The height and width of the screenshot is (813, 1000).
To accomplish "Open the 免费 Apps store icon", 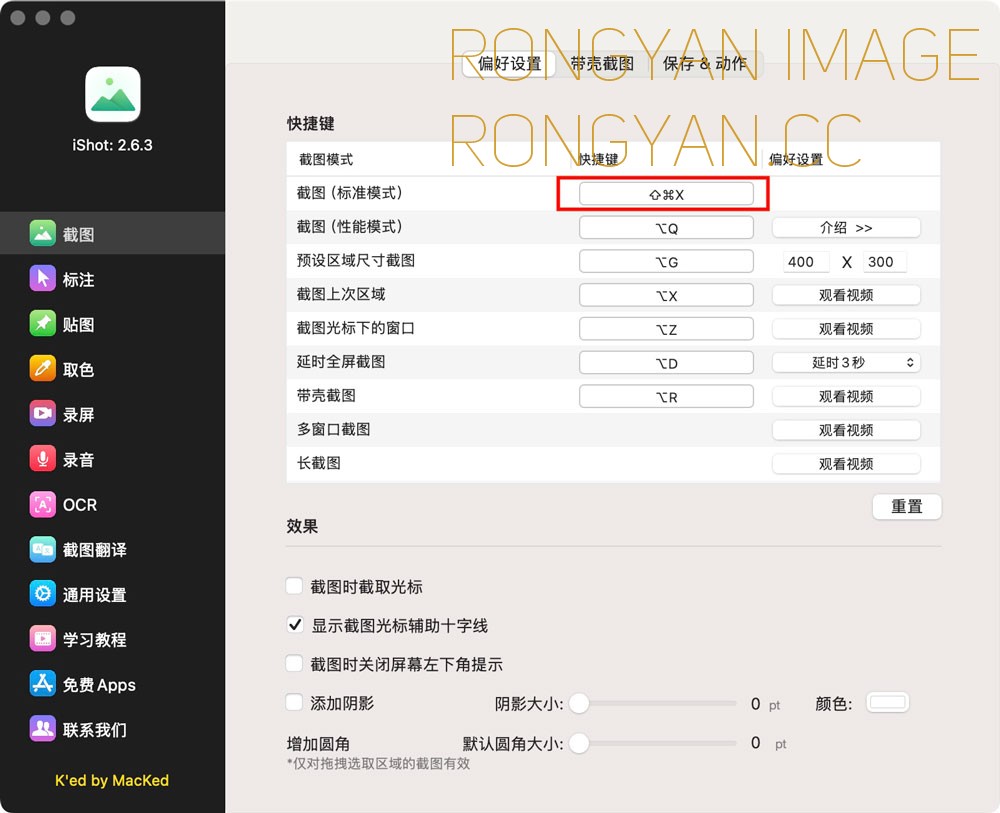I will (x=43, y=684).
